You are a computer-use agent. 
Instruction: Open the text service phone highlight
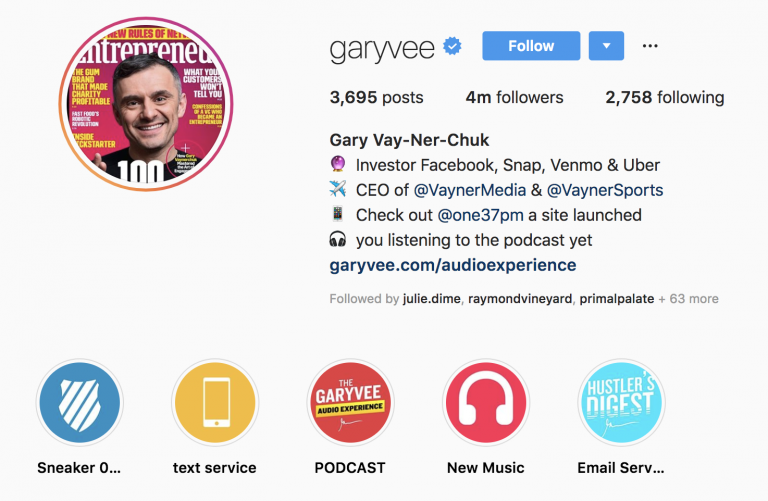click(215, 403)
